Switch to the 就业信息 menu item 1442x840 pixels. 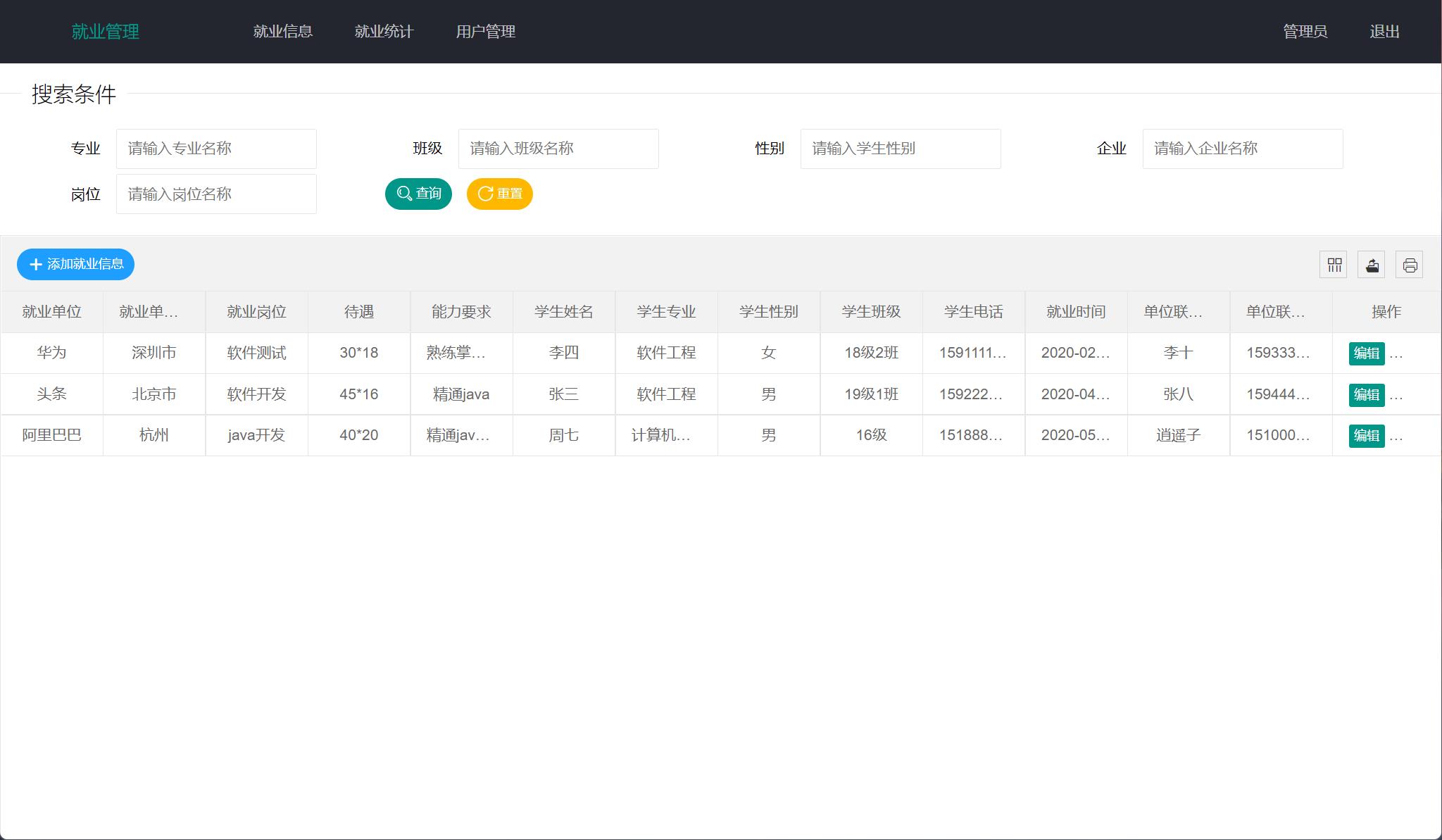pyautogui.click(x=282, y=31)
